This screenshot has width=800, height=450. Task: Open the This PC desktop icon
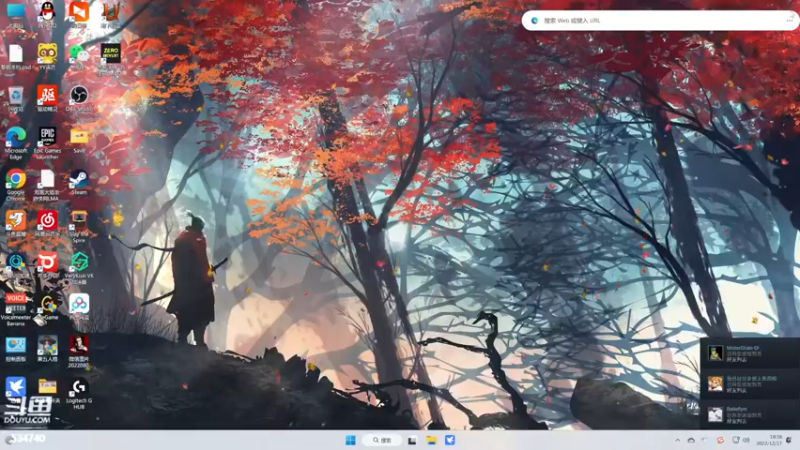(16, 13)
